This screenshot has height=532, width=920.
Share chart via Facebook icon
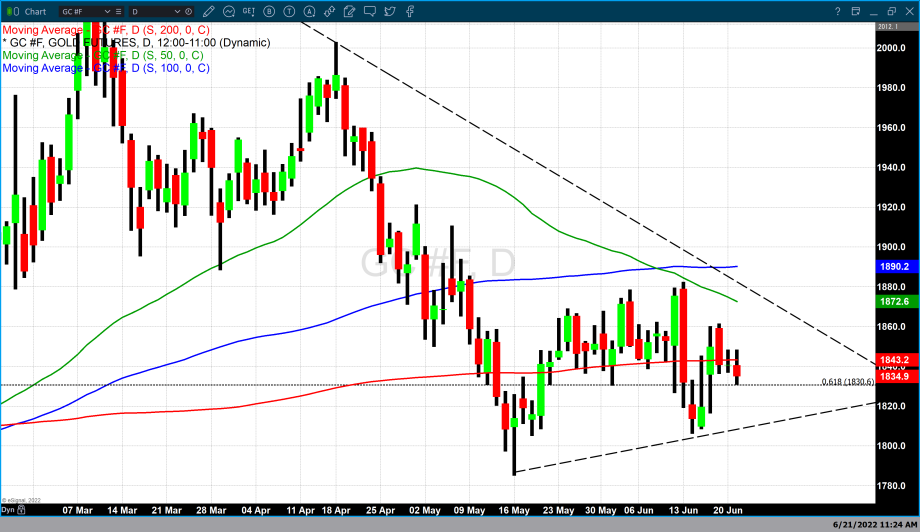point(409,11)
